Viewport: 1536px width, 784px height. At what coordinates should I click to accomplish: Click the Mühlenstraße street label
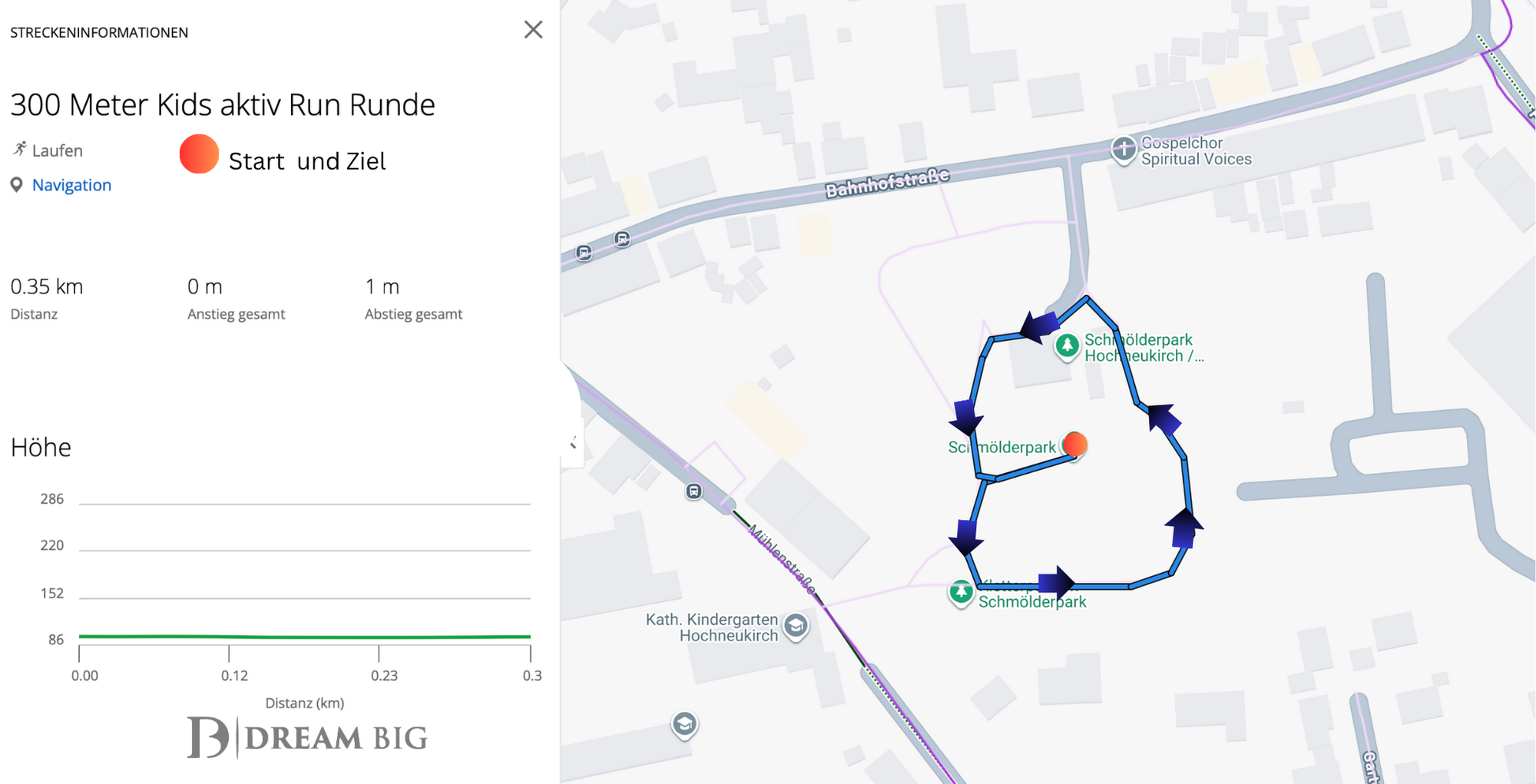[782, 558]
